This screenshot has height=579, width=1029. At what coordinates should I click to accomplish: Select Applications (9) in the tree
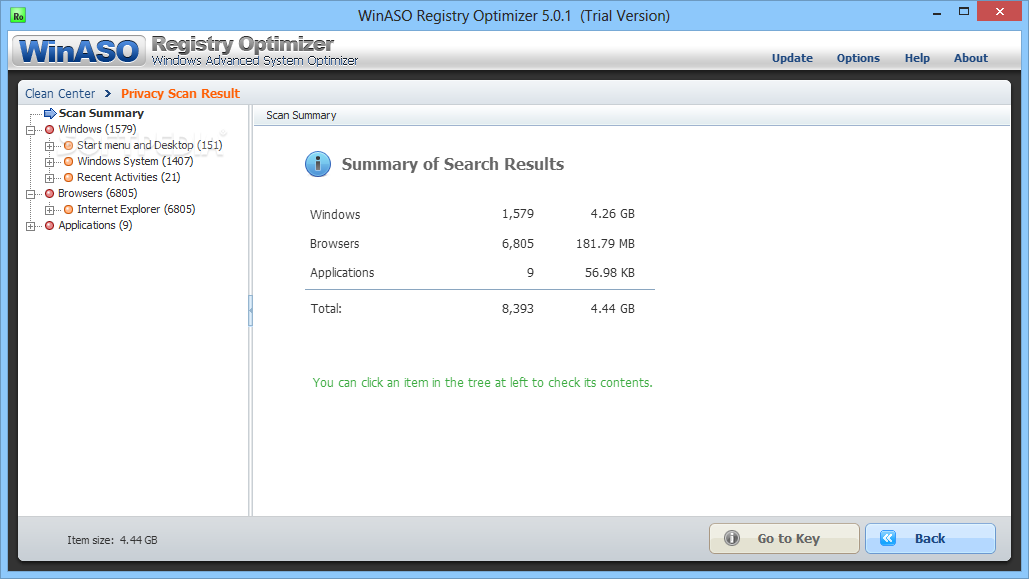point(95,225)
